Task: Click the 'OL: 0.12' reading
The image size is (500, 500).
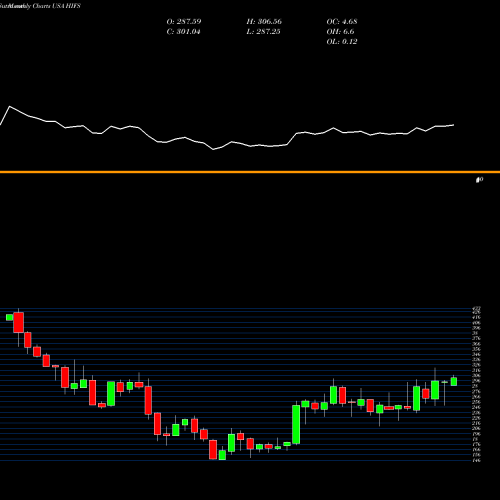Action: [x=342, y=41]
